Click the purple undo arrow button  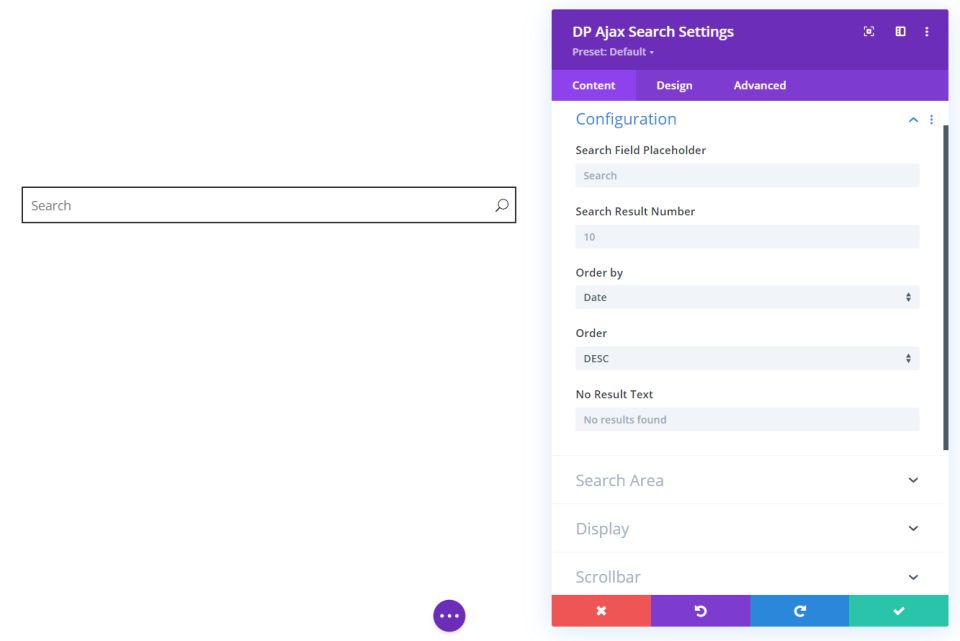(x=700, y=611)
